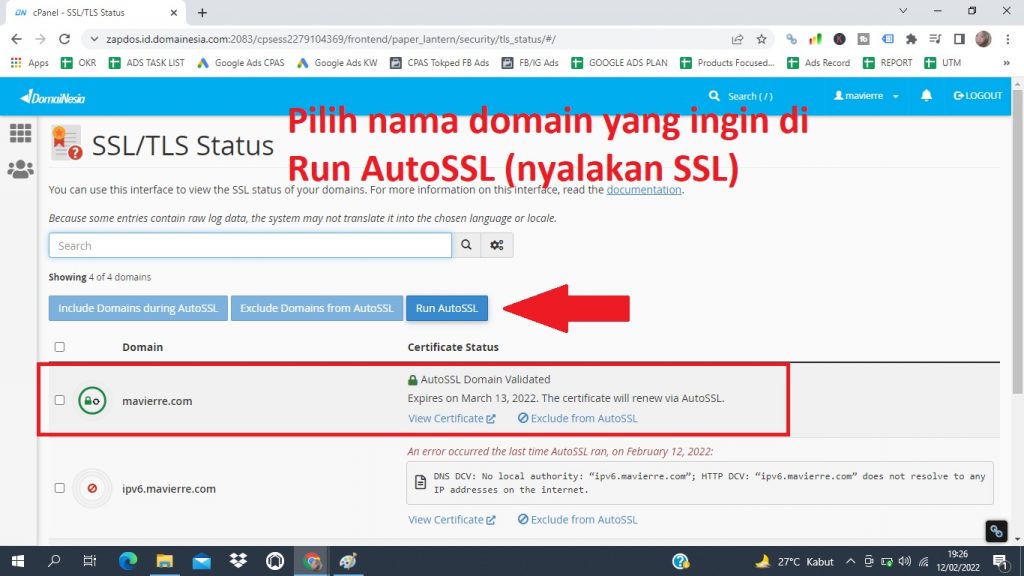Viewport: 1024px width, 576px height.
Task: Click the DomaiNesia logo
Action: pos(55,96)
